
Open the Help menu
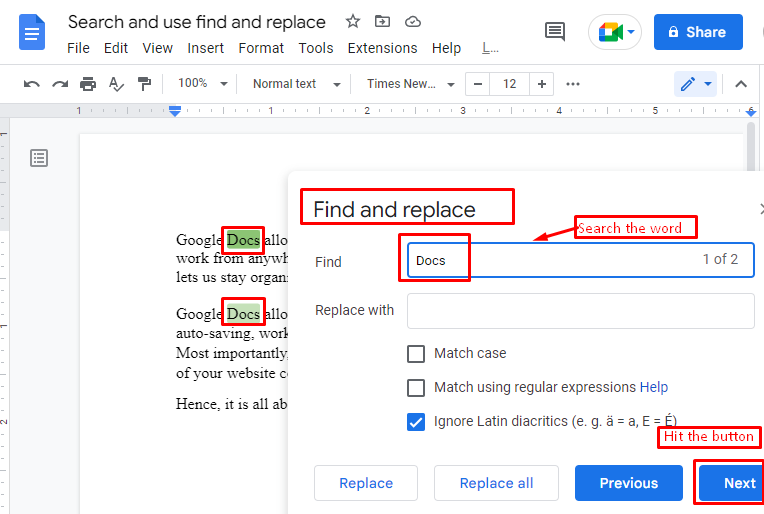coord(446,48)
